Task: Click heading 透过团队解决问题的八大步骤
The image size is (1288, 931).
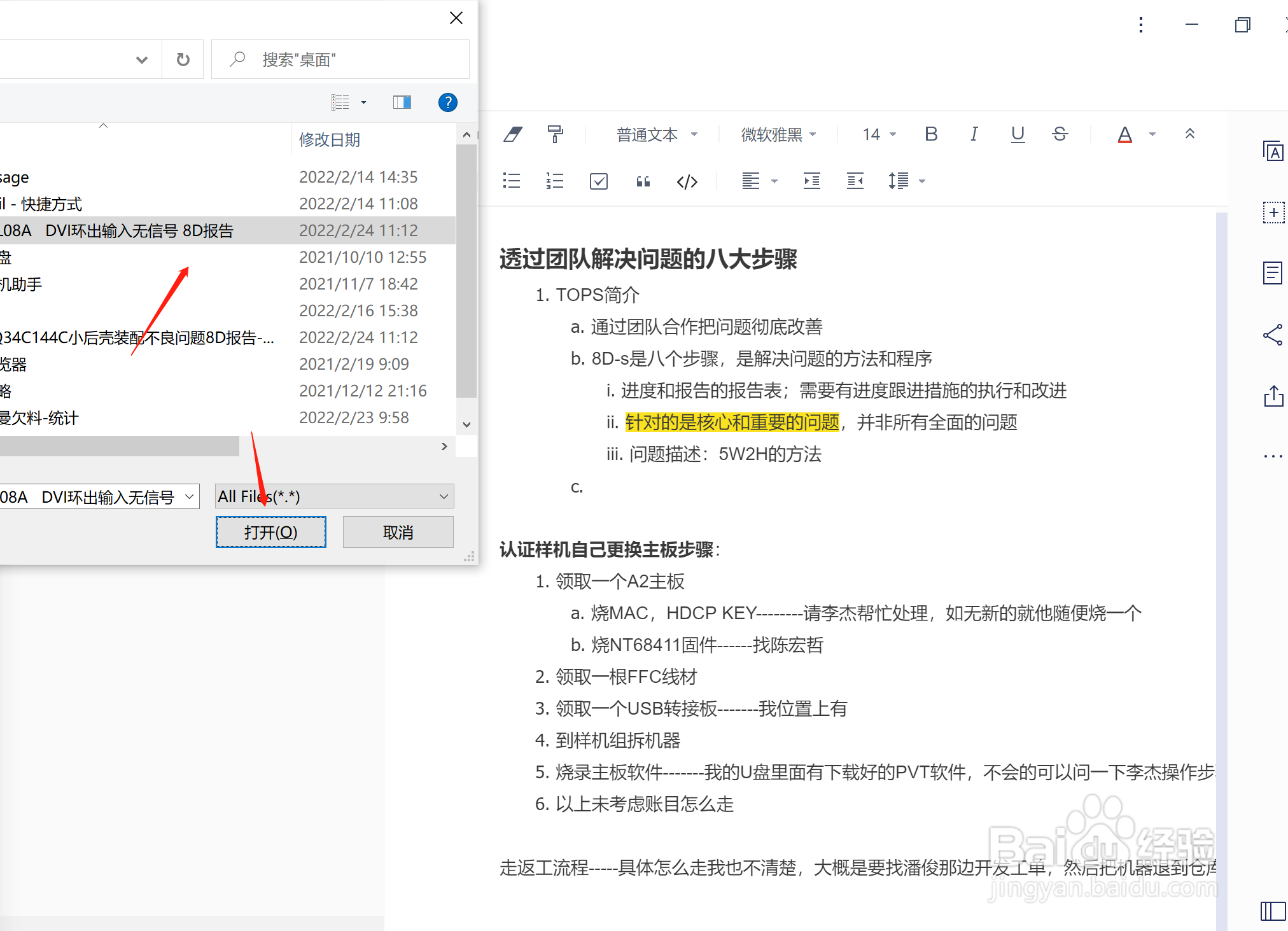Action: click(648, 259)
